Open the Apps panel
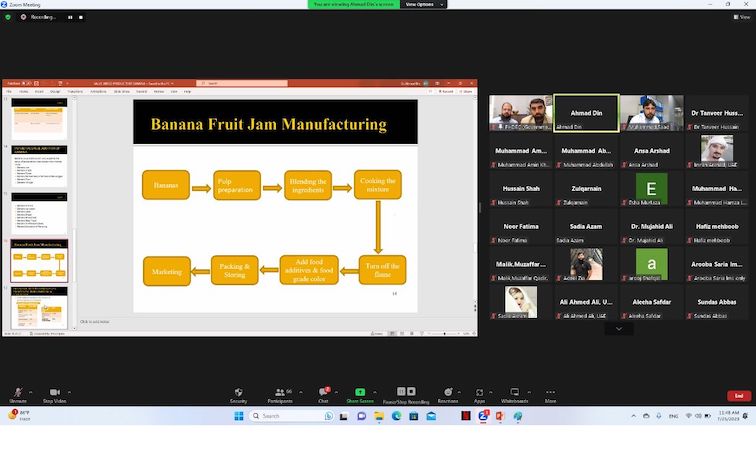Screen dimensions: 756x450 pos(479,394)
